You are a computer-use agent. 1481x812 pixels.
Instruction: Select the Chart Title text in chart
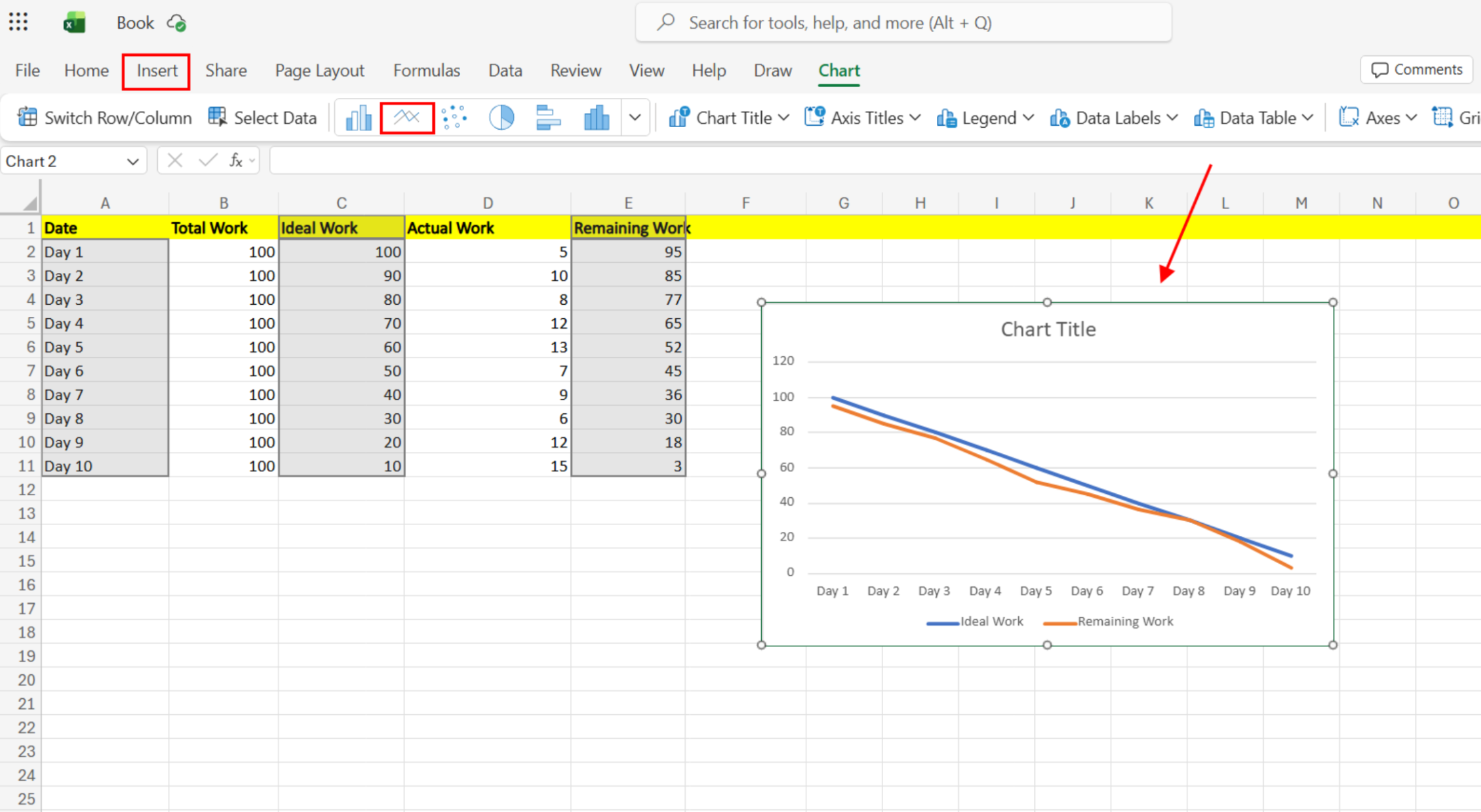[x=1048, y=329]
